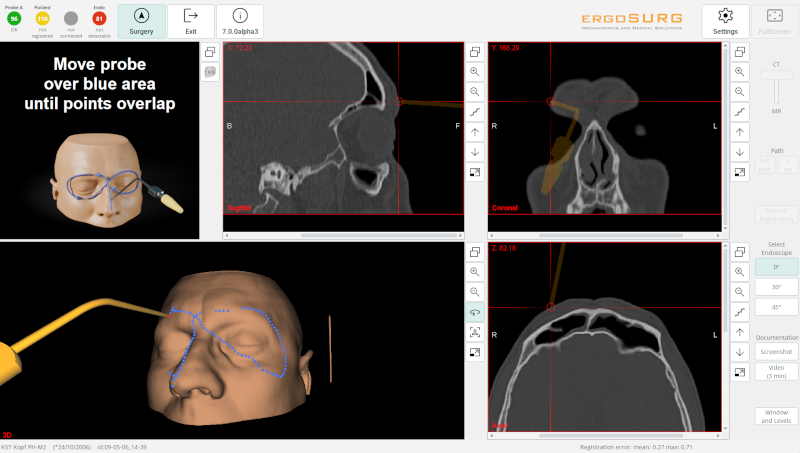Zoom out on the coronal view
The height and width of the screenshot is (453, 800).
(x=740, y=92)
